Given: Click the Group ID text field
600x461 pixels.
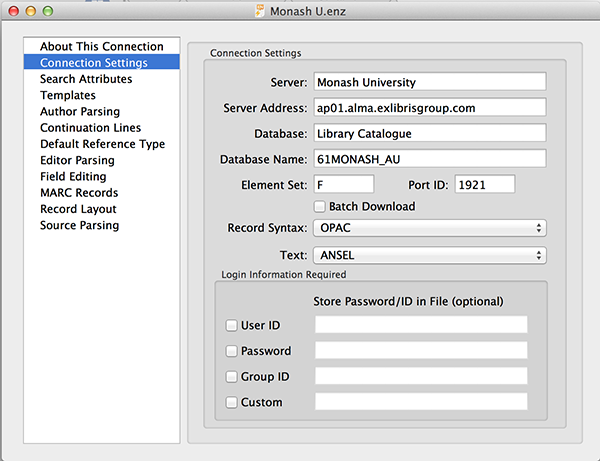Looking at the screenshot, I should (421, 376).
